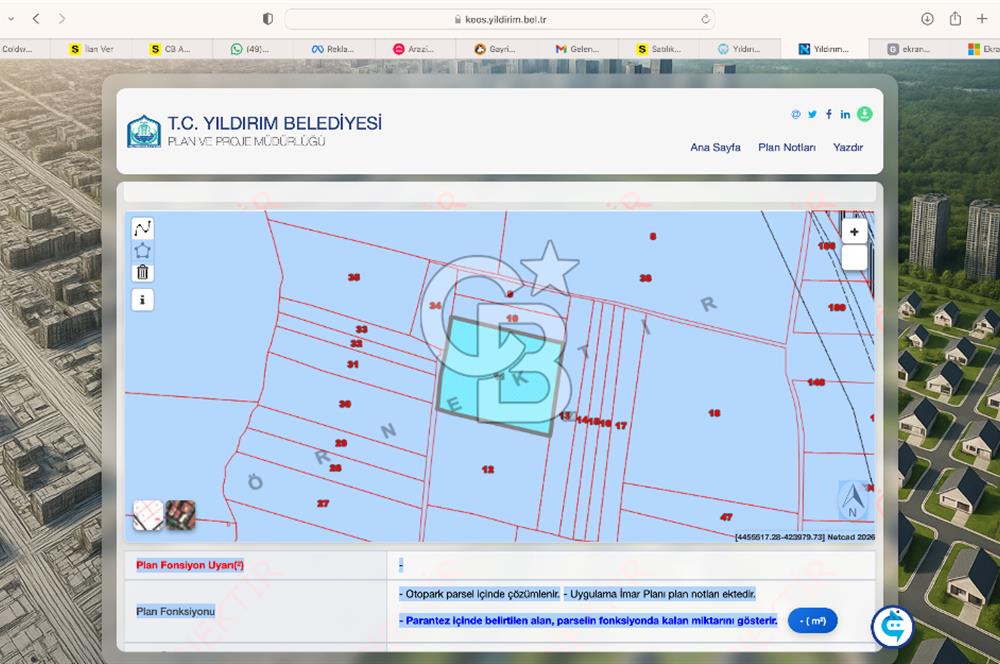Click the browser share icon
The image size is (1000, 664).
(x=955, y=18)
